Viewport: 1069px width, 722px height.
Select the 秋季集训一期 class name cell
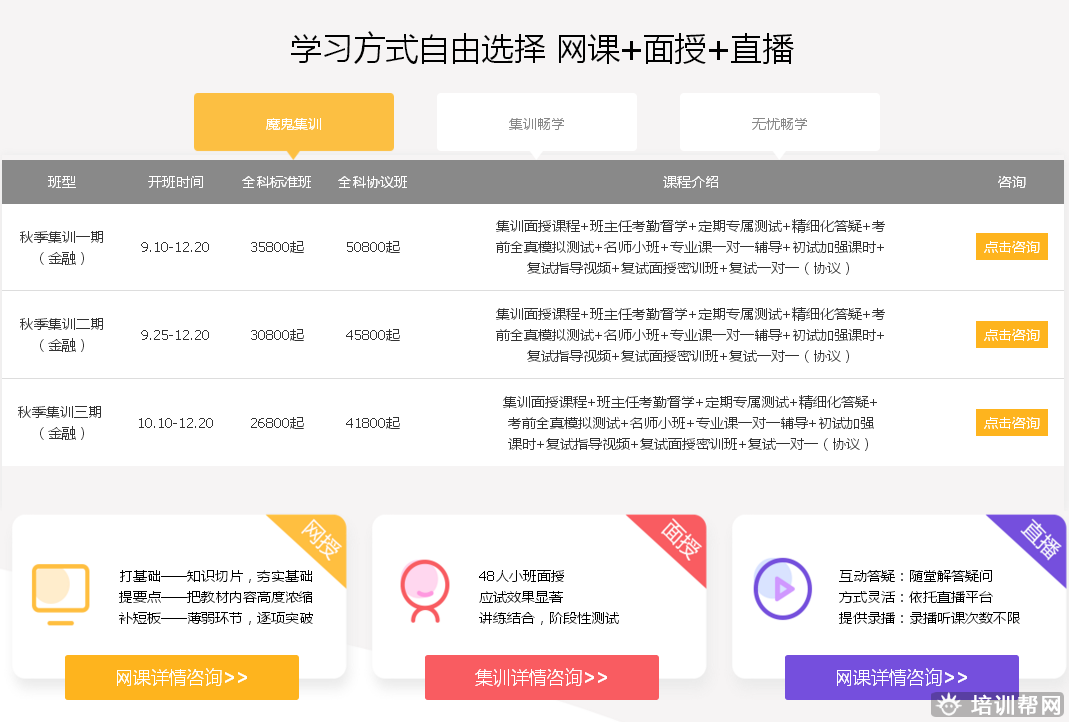(62, 247)
